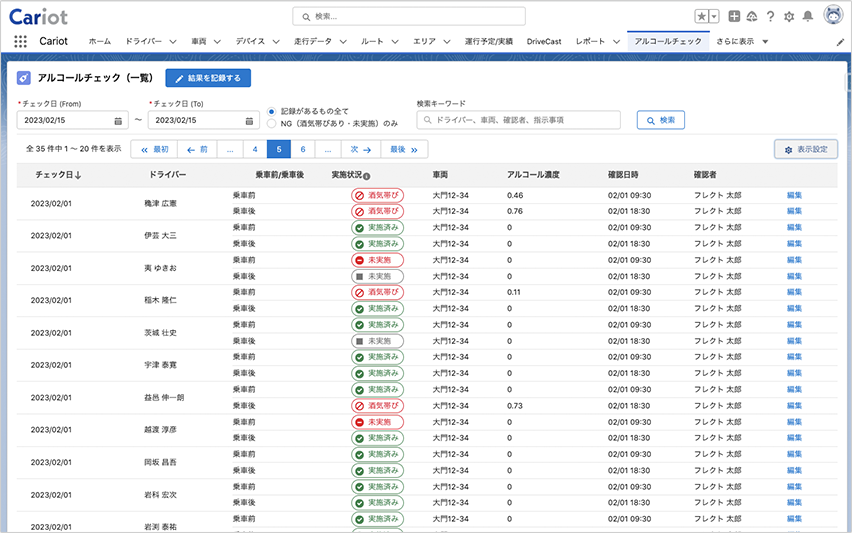852x533 pixels.
Task: Select the NG（酒気帯びあり・未実施）のみ radio option
Action: [x=272, y=123]
